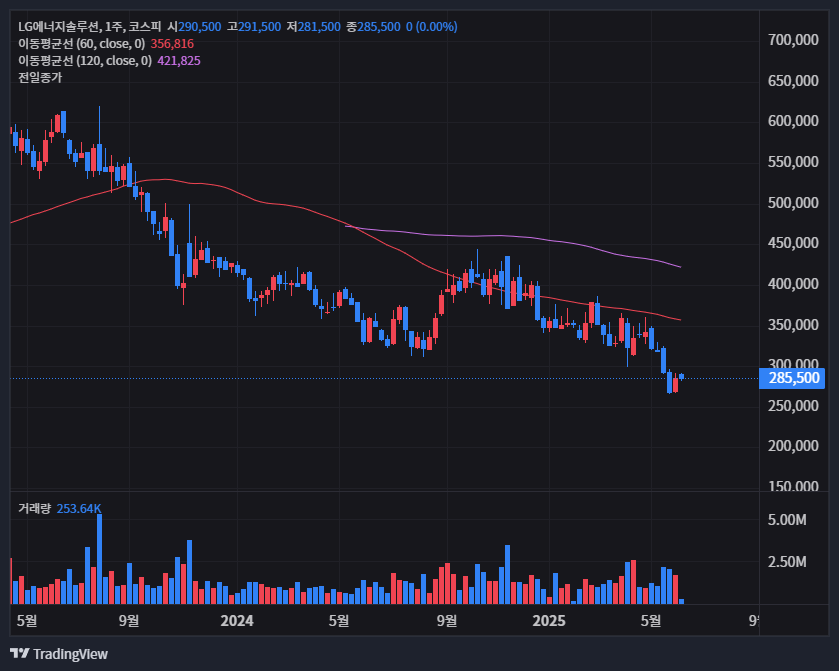
Task: Click the 200,000 price axis label
Action: (x=793, y=446)
